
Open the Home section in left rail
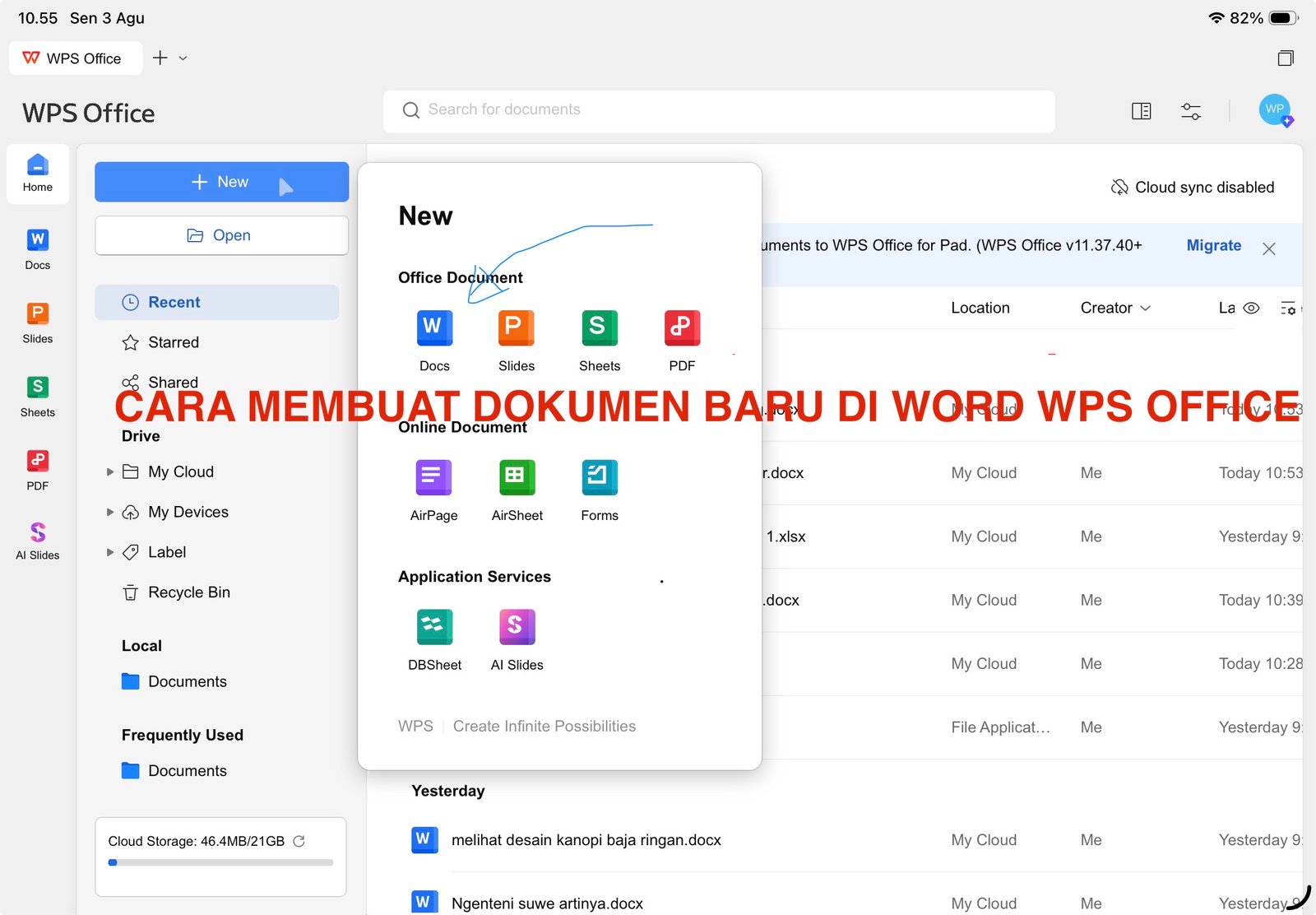click(38, 174)
